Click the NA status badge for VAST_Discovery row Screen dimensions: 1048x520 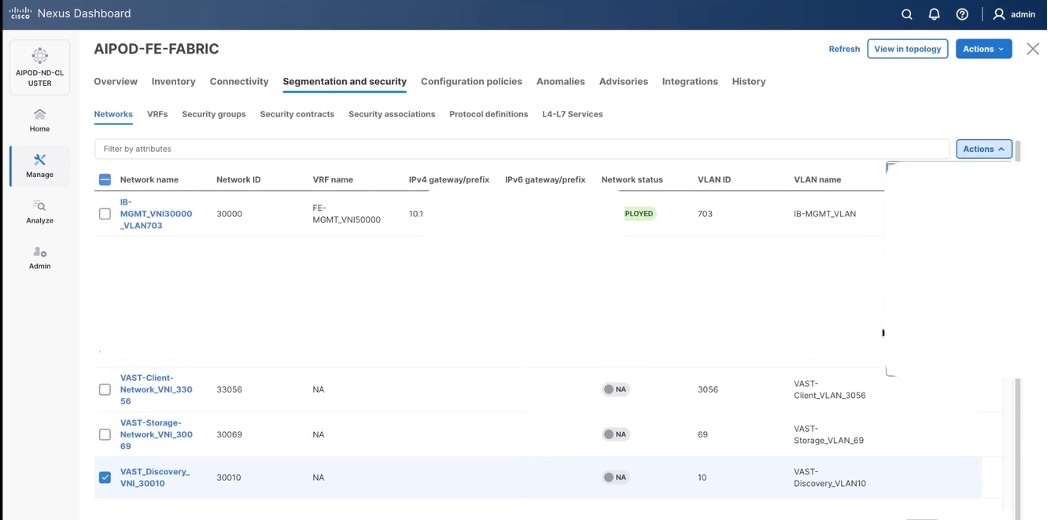[x=616, y=477]
